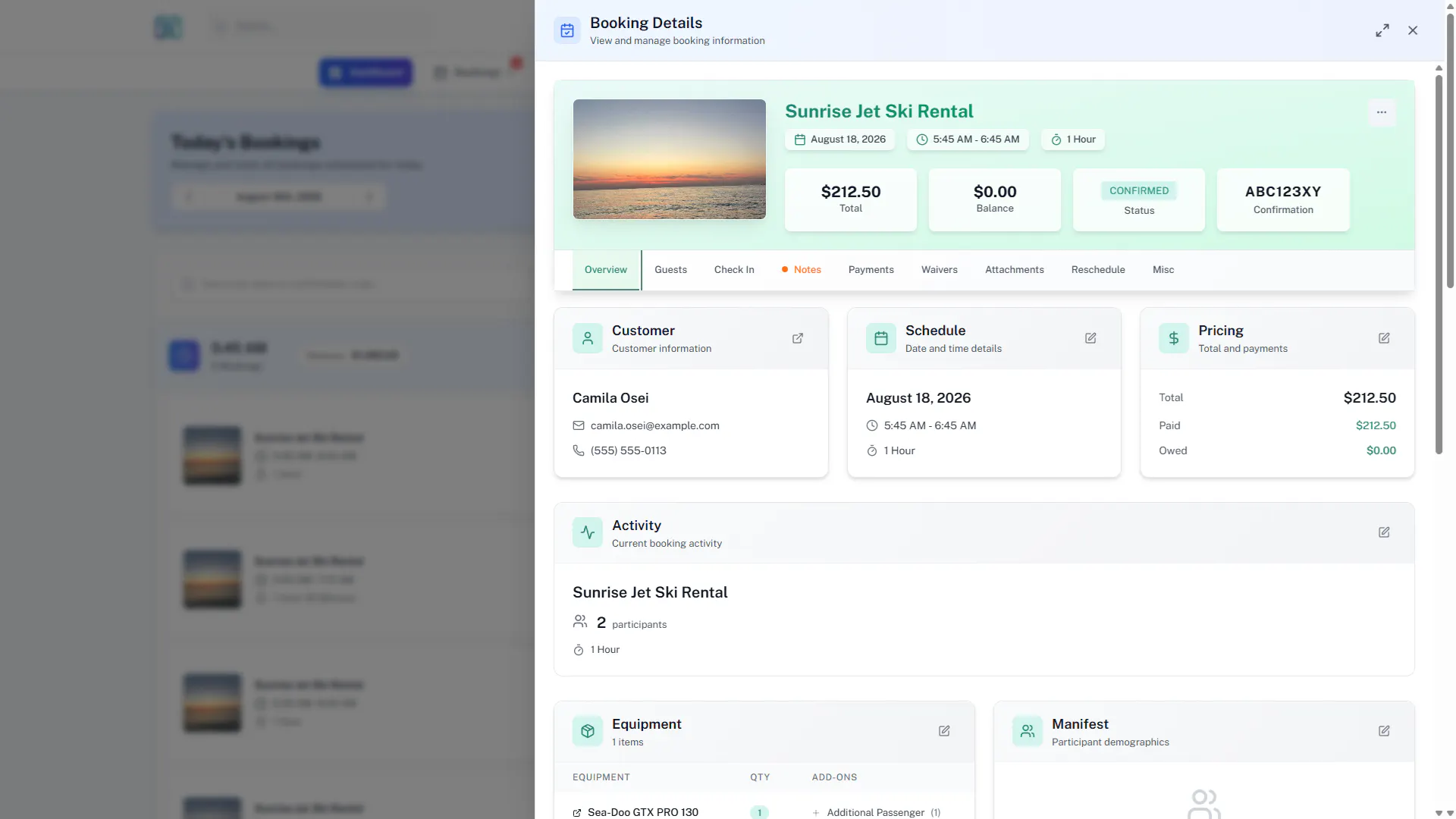Click the Activity pulse icon
1456x819 pixels.
click(588, 532)
